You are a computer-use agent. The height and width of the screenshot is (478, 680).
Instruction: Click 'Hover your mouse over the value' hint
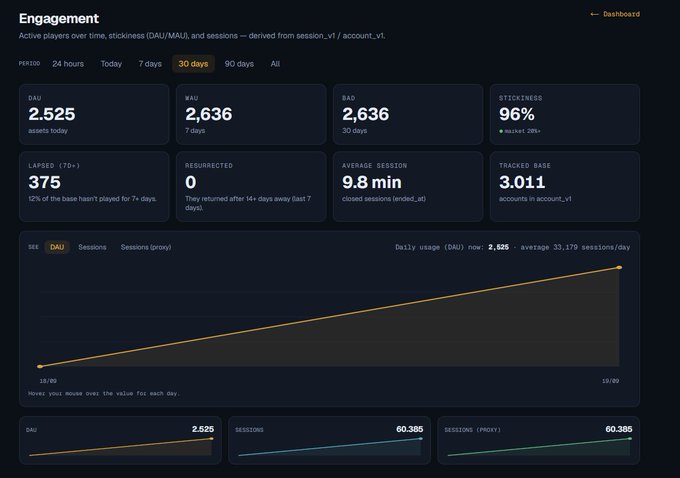104,393
